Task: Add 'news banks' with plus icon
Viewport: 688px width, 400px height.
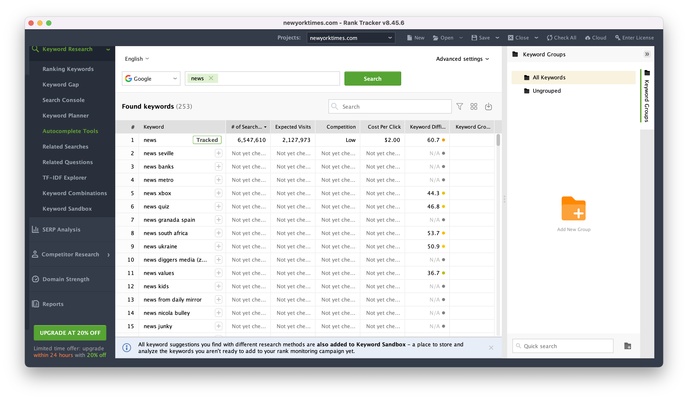Action: (218, 167)
